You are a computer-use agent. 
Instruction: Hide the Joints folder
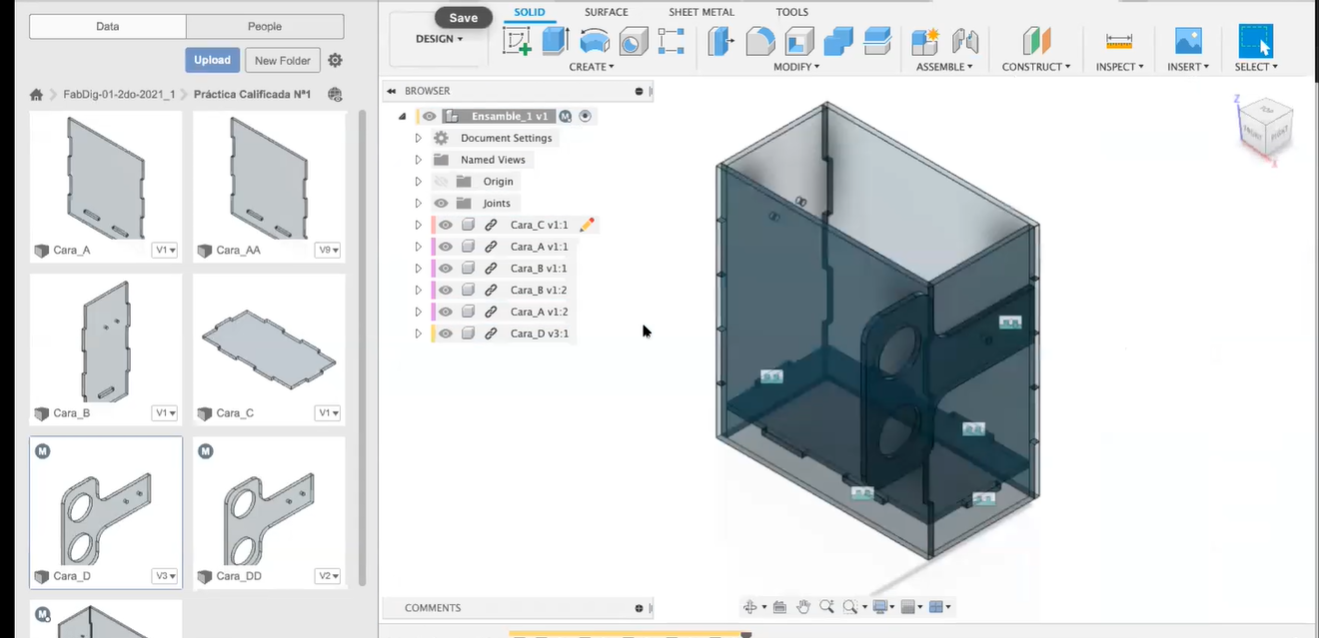pyautogui.click(x=441, y=203)
